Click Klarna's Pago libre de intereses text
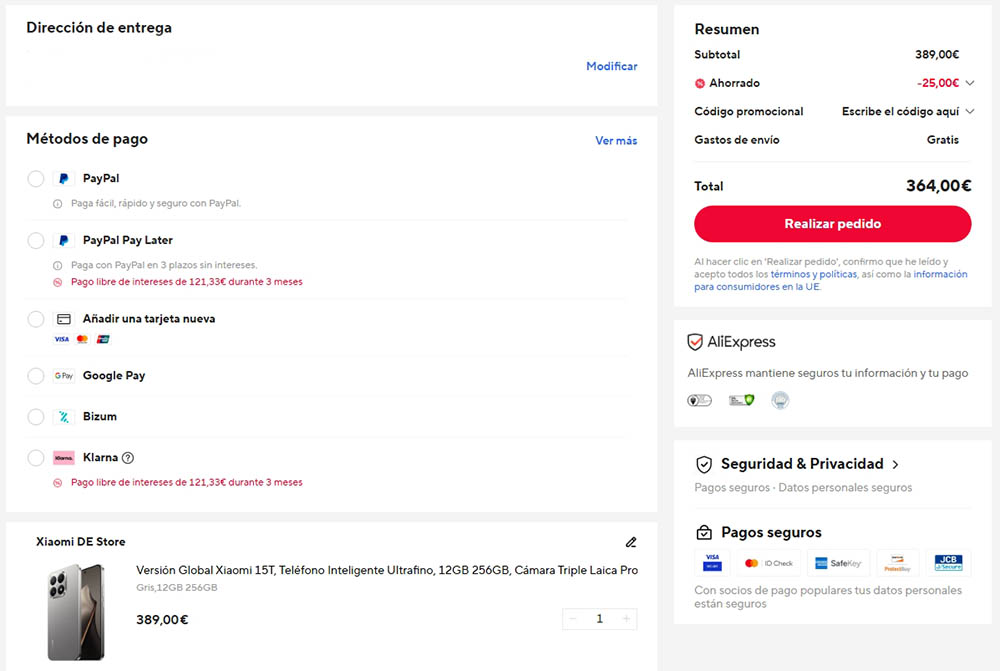The image size is (1000, 671). pyautogui.click(x=186, y=483)
